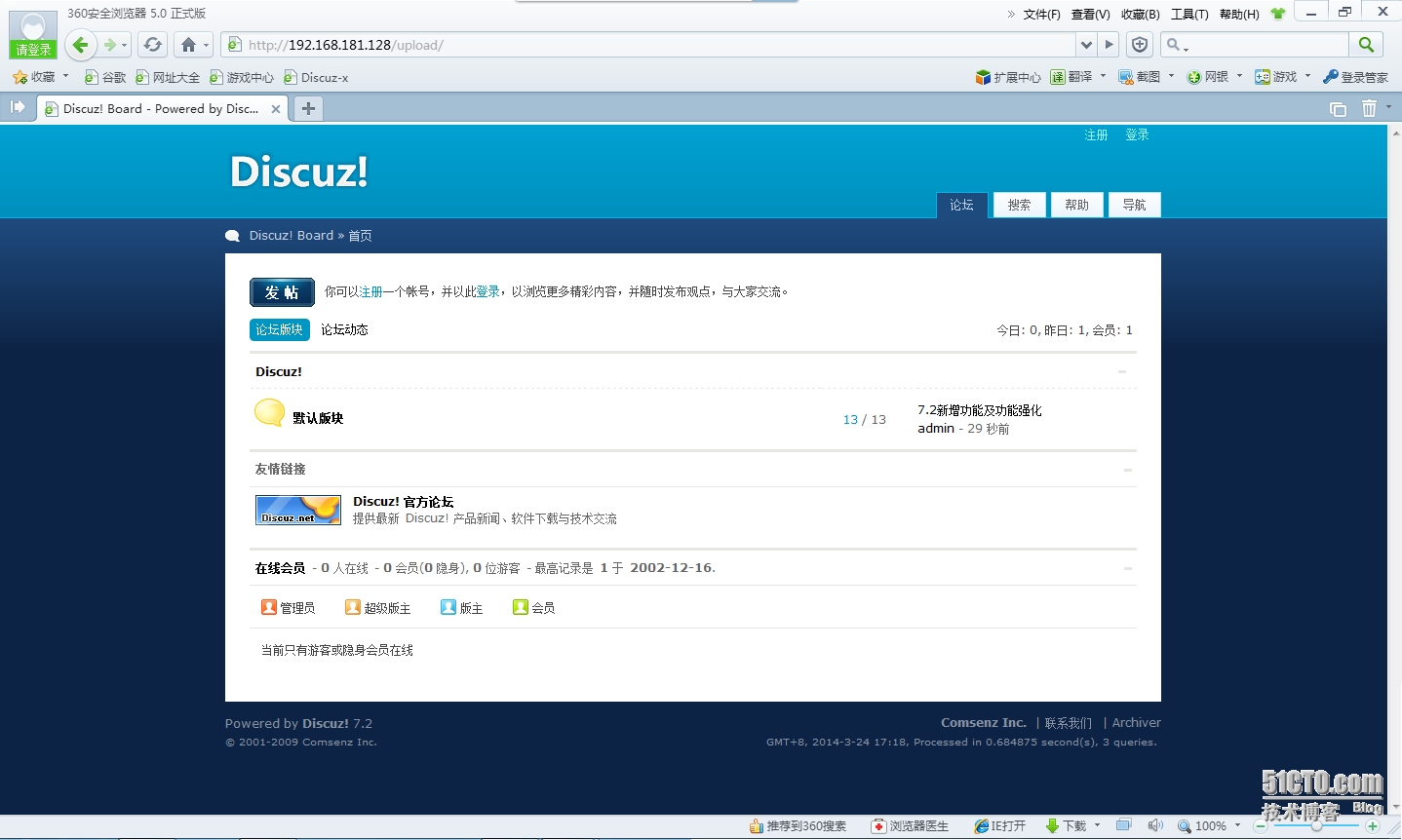Open the 文件(F) menu

(x=1042, y=14)
